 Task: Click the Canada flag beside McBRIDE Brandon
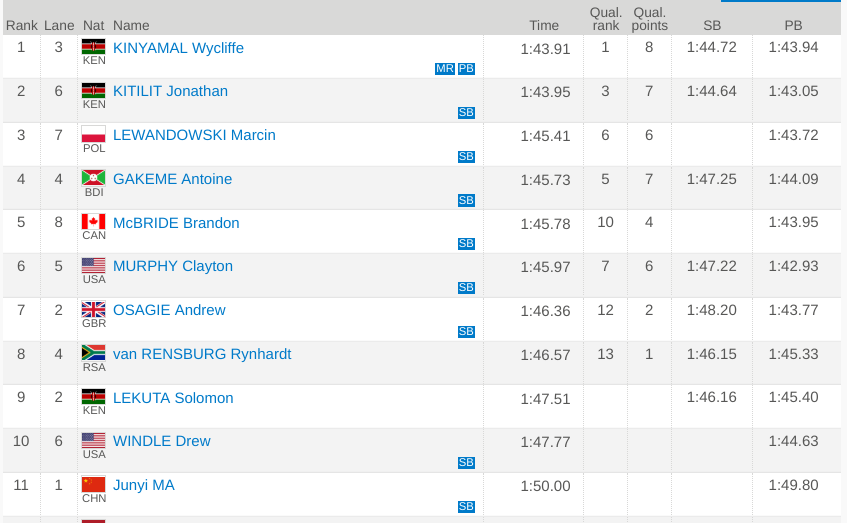coord(93,222)
